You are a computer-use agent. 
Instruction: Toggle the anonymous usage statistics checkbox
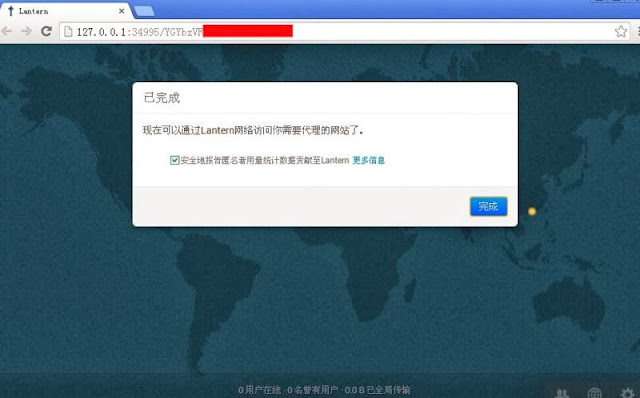pos(174,160)
